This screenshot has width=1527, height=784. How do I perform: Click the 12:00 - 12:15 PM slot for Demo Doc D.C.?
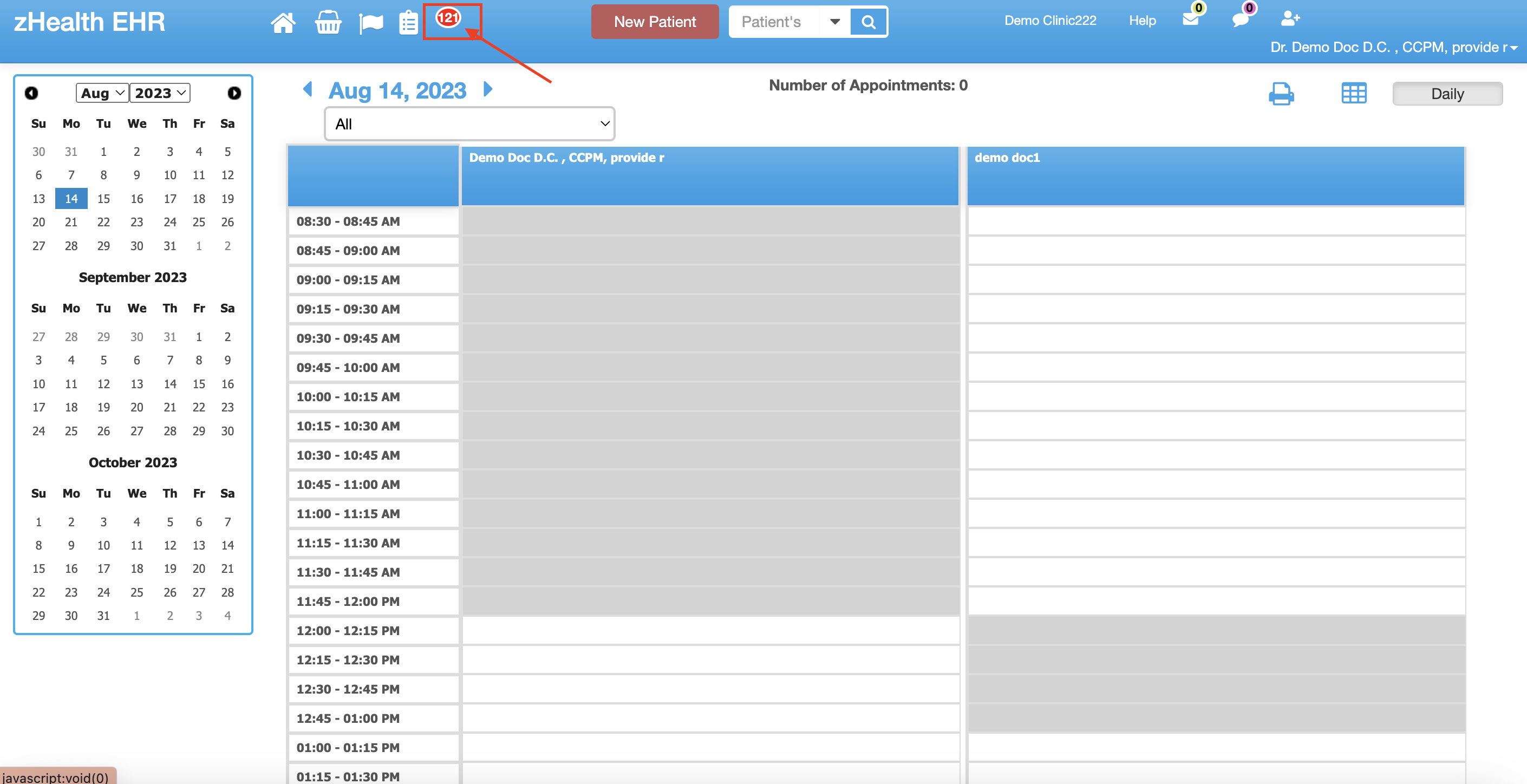click(x=710, y=630)
